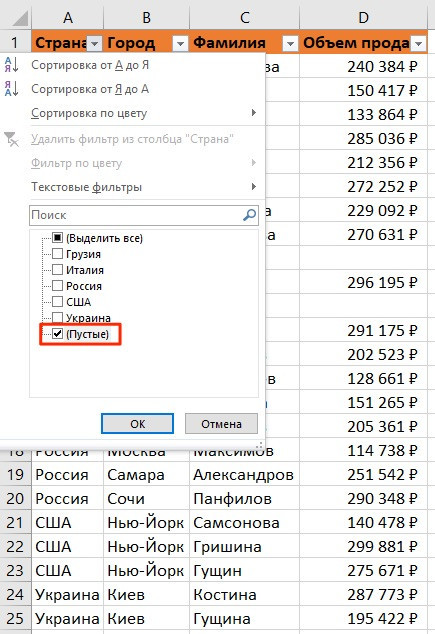
Task: Click cell Самсонова
Action: 244,522
